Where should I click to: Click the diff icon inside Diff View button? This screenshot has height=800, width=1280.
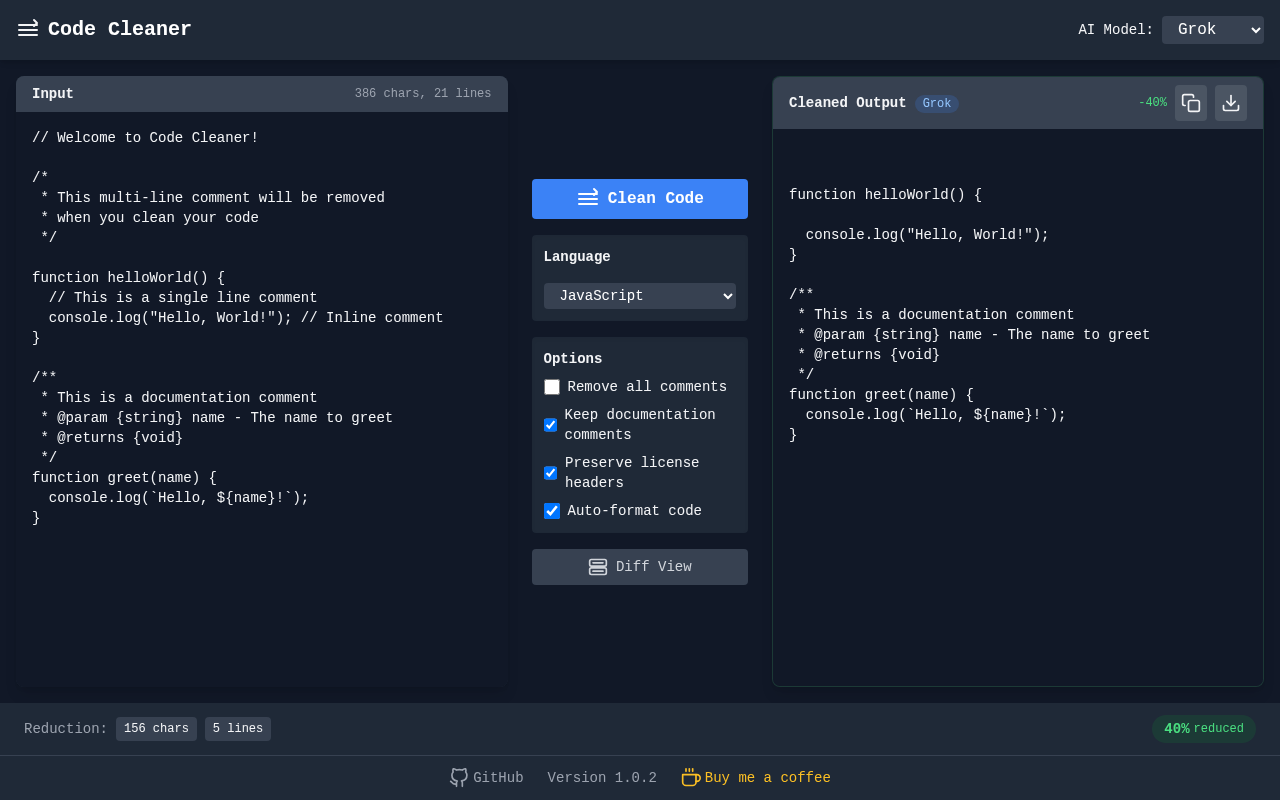(597, 567)
